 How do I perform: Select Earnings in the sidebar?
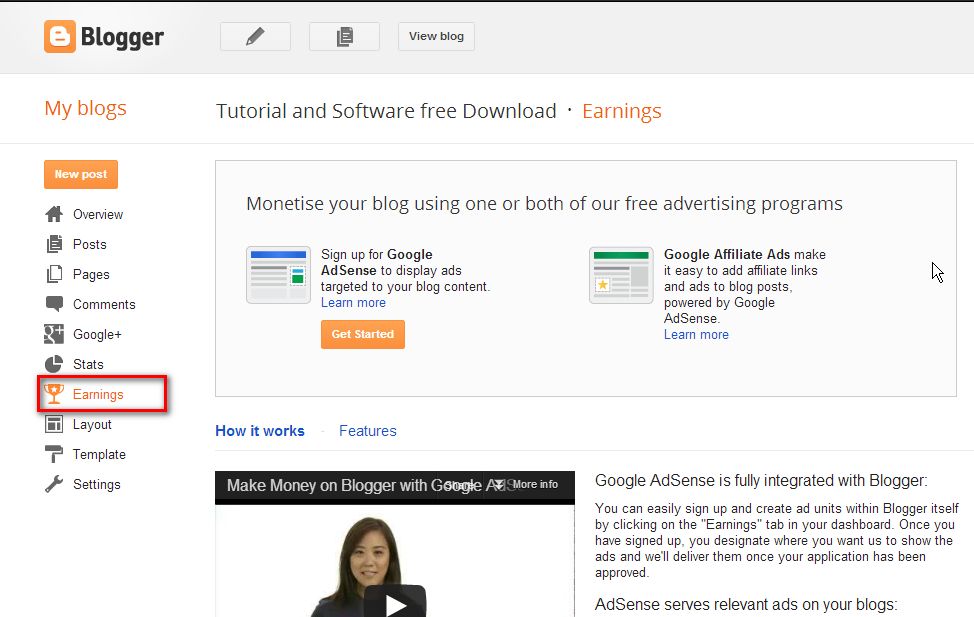(x=98, y=395)
